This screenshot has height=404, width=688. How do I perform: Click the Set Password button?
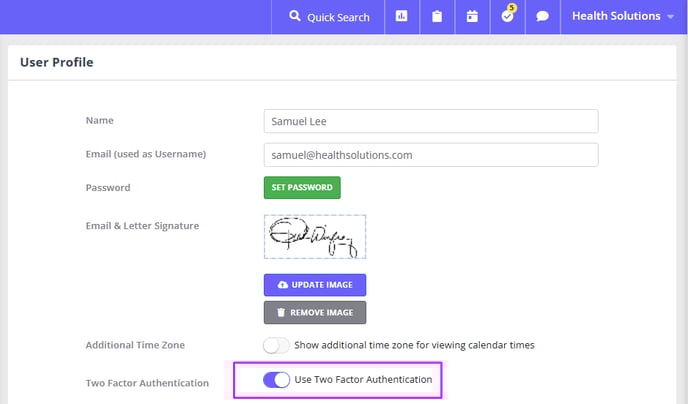coord(302,187)
